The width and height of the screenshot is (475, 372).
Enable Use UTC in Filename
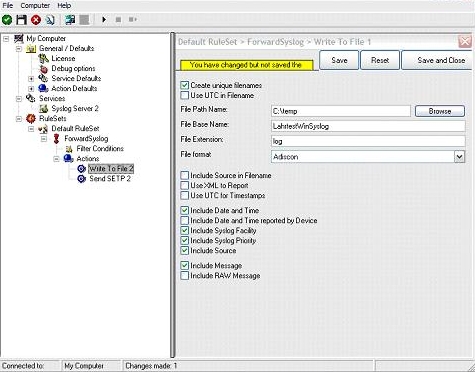click(184, 95)
